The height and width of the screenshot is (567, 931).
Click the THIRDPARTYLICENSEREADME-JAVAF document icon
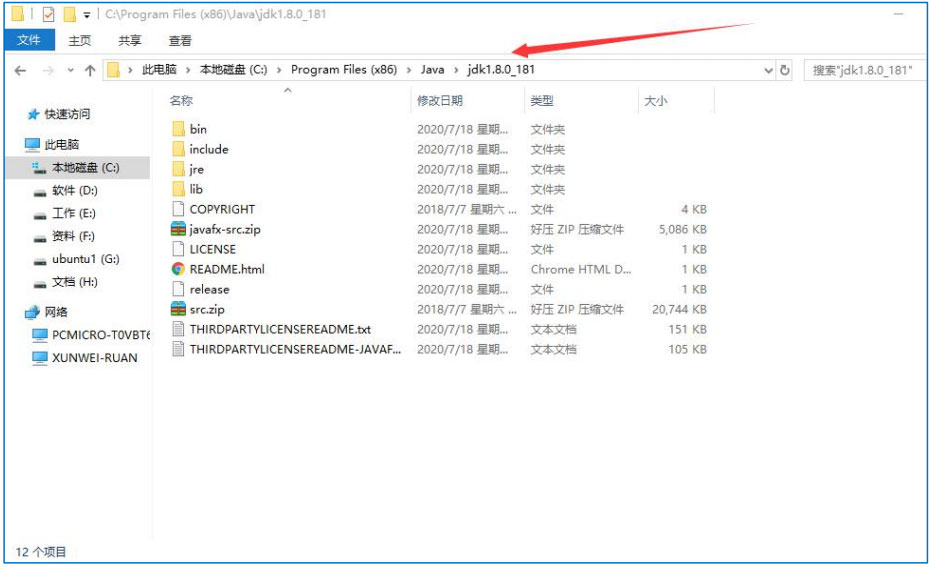coord(178,349)
